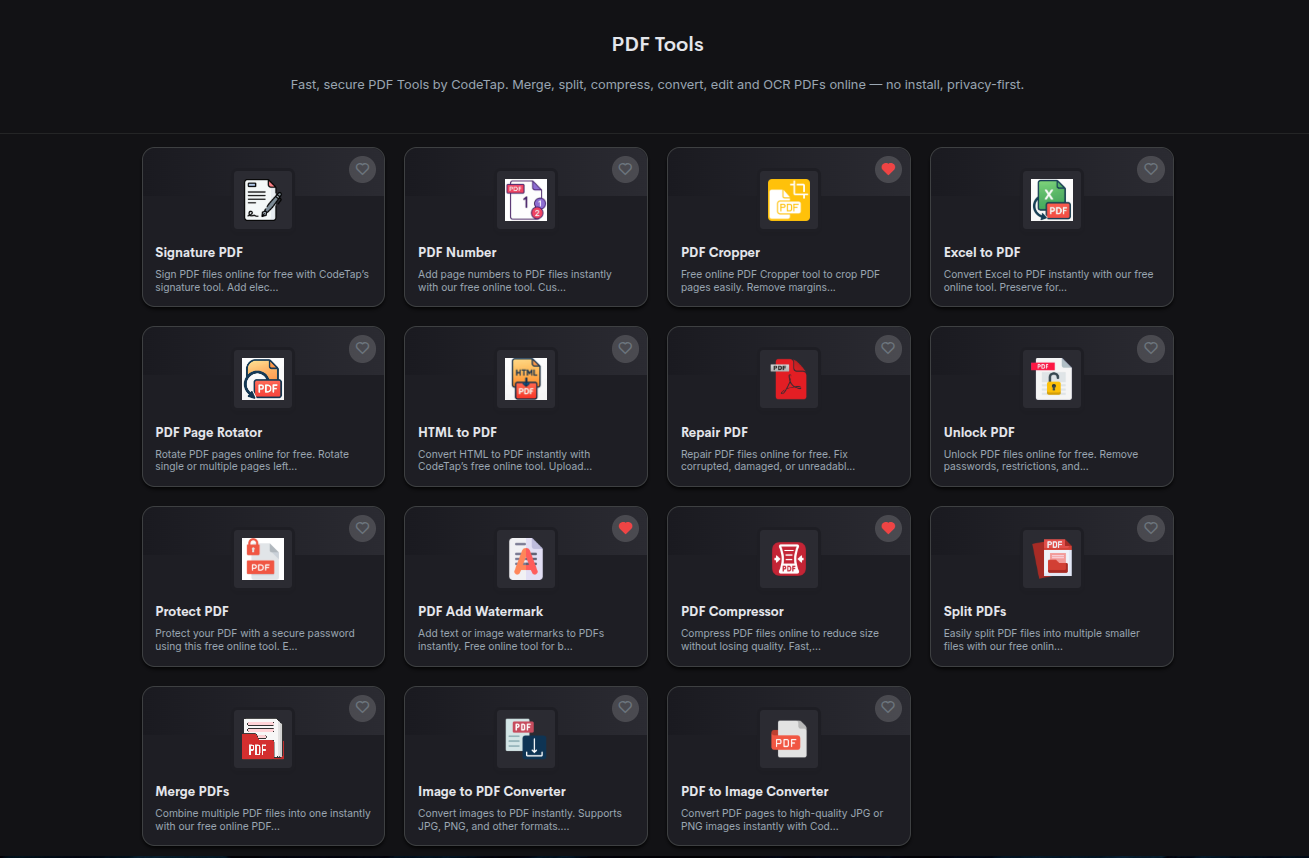Favorite PDF to Image Converter with heart
Image resolution: width=1309 pixels, height=858 pixels.
(x=888, y=707)
